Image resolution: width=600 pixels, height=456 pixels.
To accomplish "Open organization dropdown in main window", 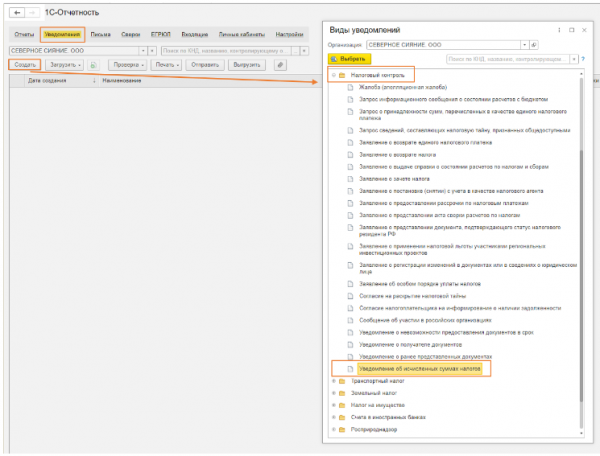I will point(143,50).
